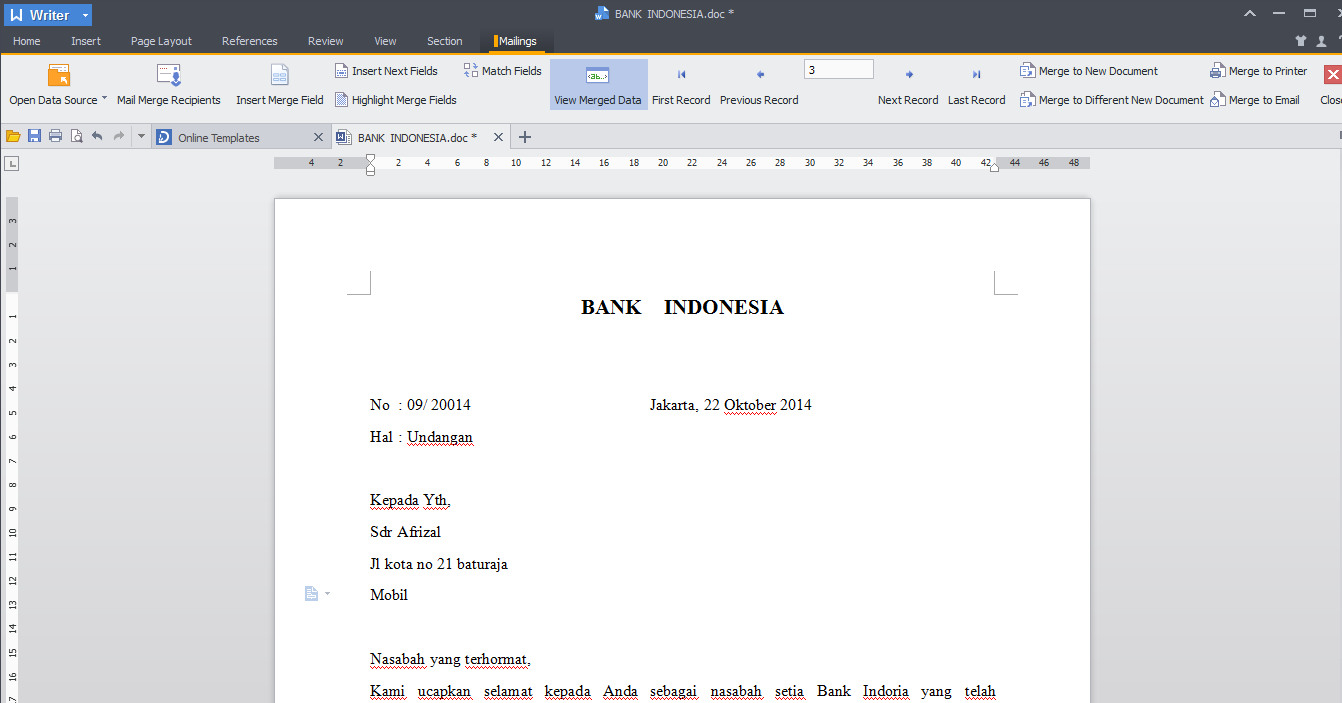The height and width of the screenshot is (703, 1342).
Task: Click the misspelled word Undangan
Action: pyautogui.click(x=440, y=437)
